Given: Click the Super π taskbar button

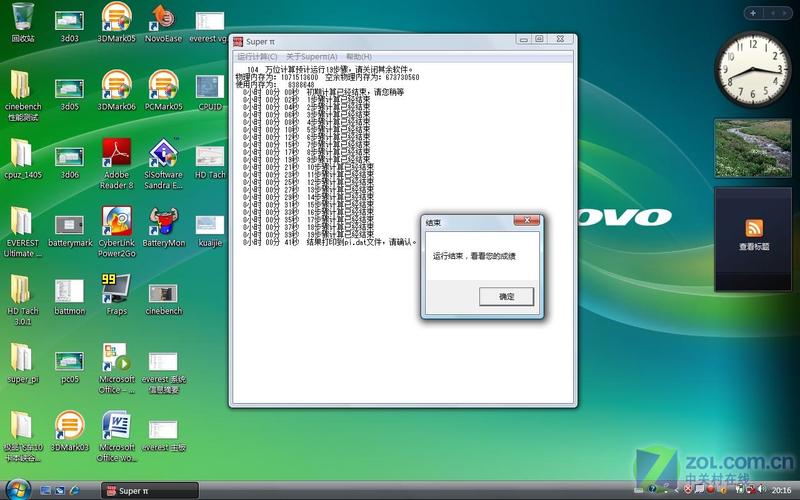Looking at the screenshot, I should tap(149, 491).
